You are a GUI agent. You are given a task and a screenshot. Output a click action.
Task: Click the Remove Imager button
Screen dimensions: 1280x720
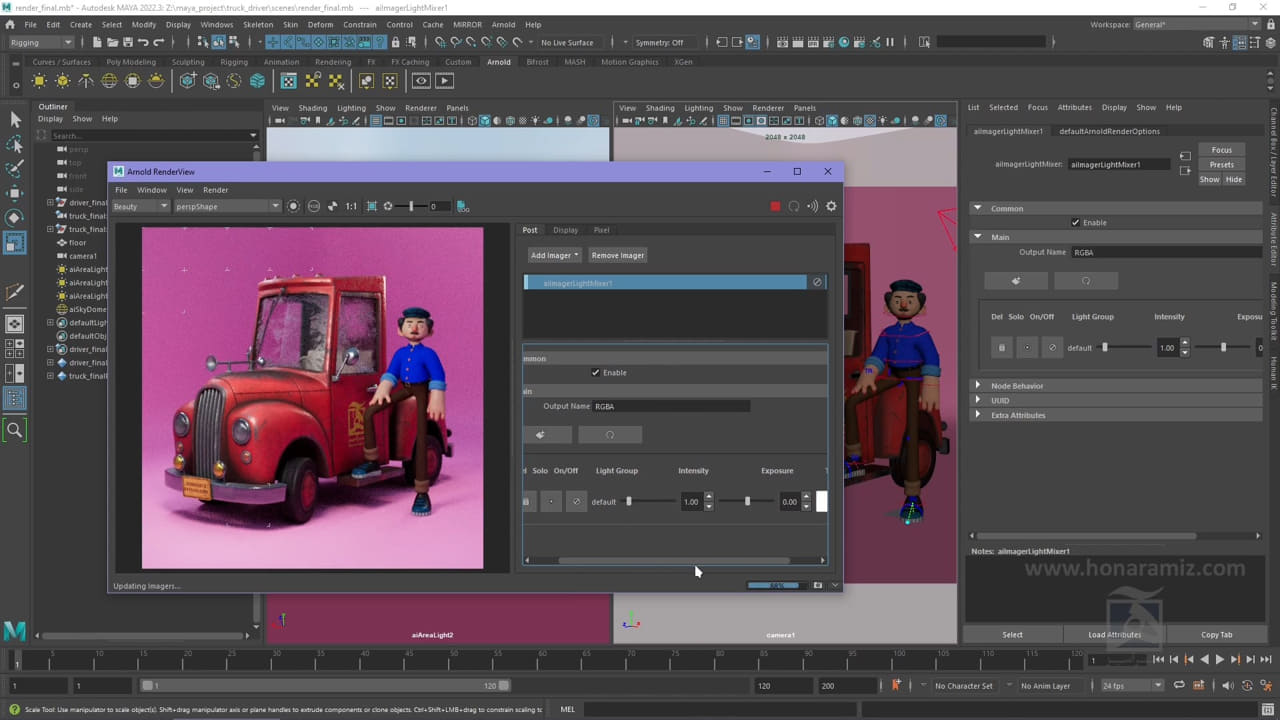[617, 255]
